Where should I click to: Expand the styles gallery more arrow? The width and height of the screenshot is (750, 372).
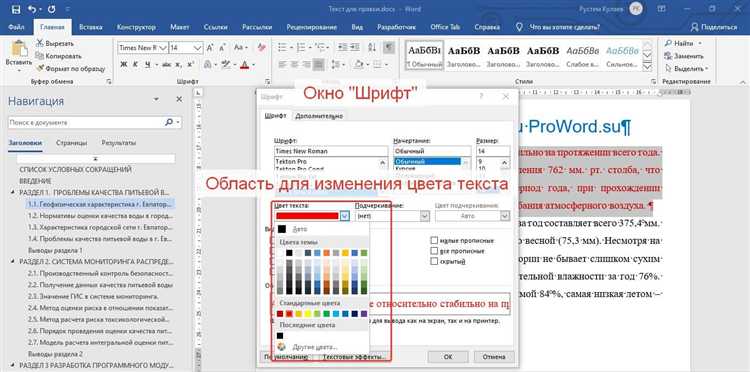coord(647,67)
